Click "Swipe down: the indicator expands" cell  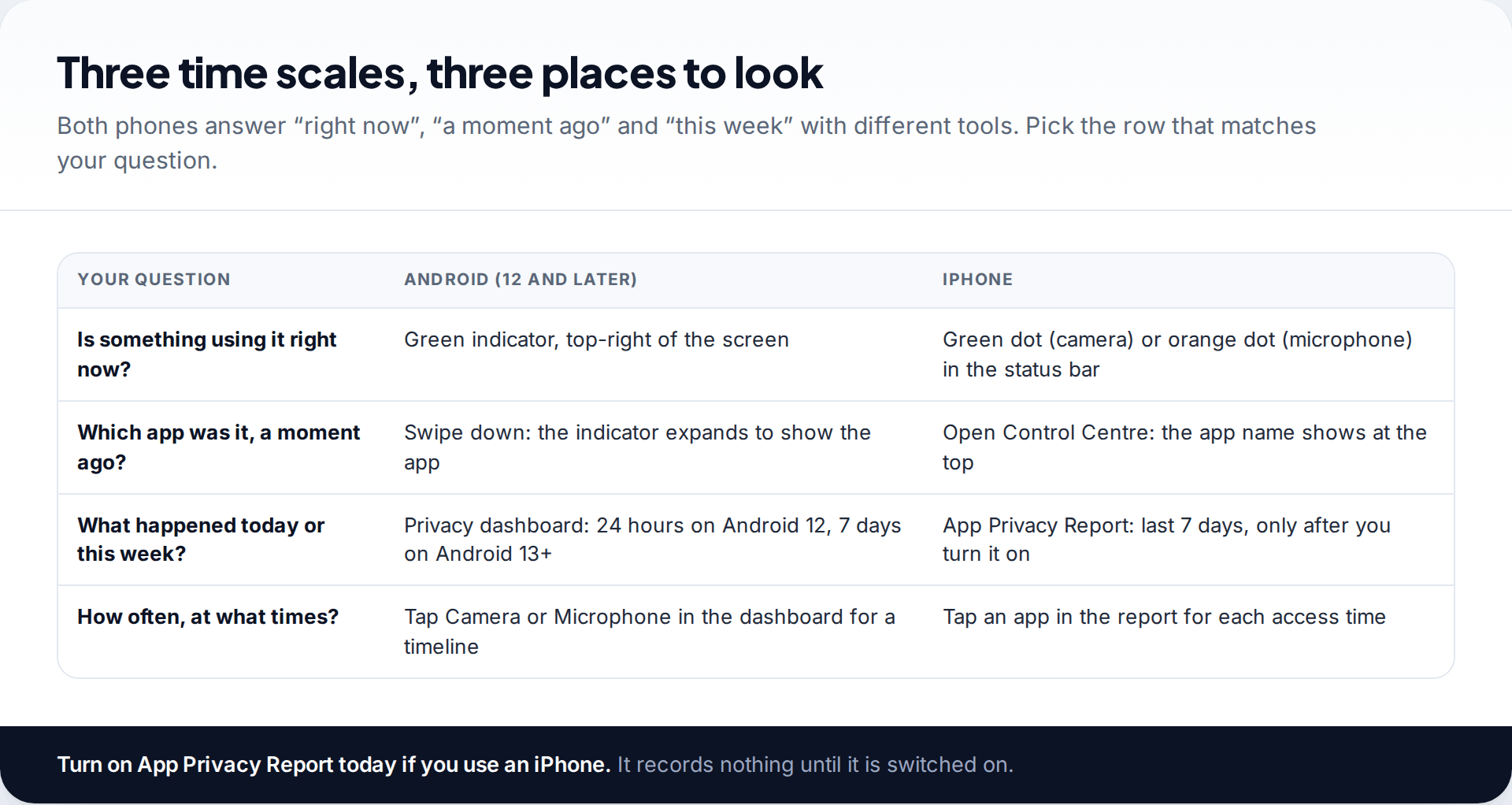coord(637,447)
